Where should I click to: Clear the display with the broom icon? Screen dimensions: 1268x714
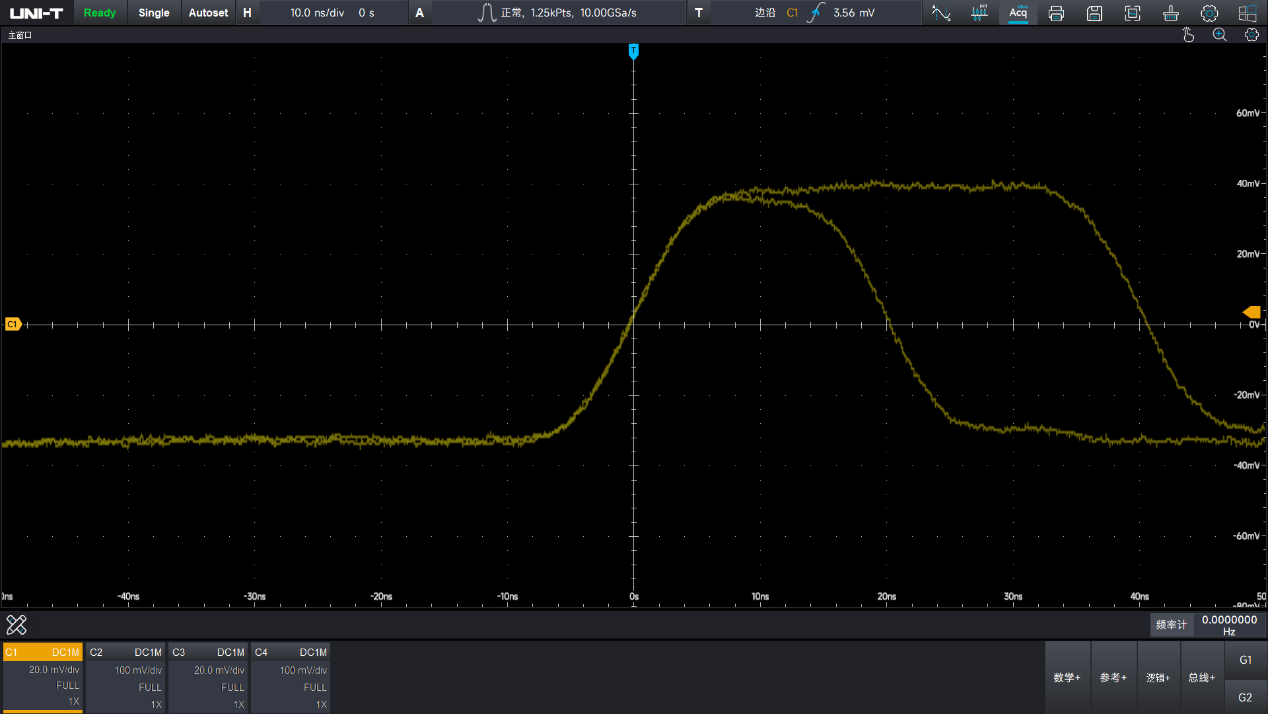point(1171,13)
